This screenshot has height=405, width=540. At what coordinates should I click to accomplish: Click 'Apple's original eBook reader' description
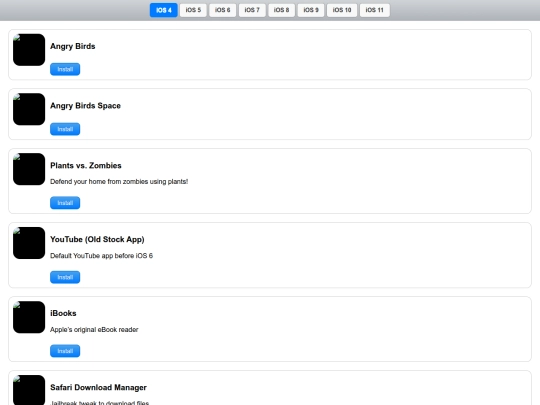point(94,330)
